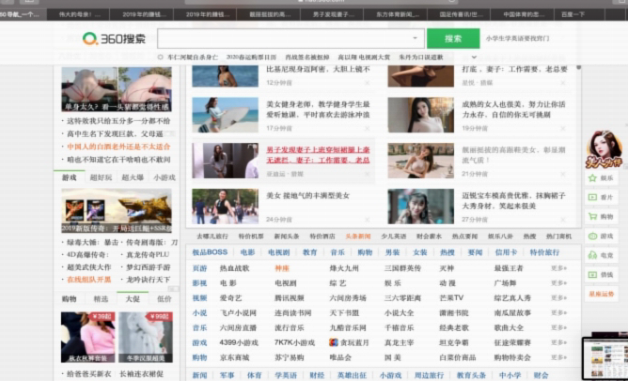Image resolution: width=628 pixels, height=381 pixels.
Task: Expand 更多 in the 小说 row
Action: click(x=559, y=312)
